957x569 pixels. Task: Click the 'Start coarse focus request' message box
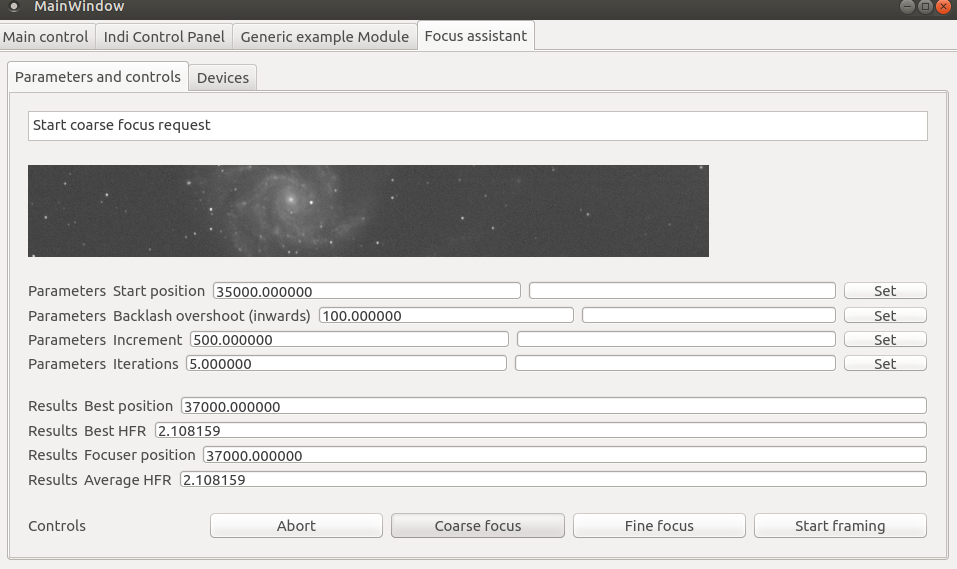(478, 126)
